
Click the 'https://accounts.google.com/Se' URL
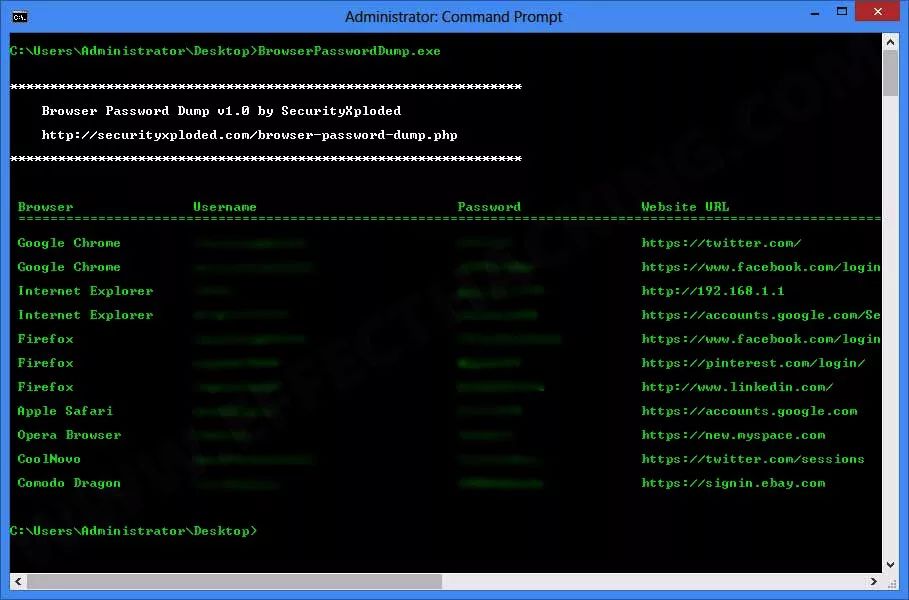(x=761, y=315)
